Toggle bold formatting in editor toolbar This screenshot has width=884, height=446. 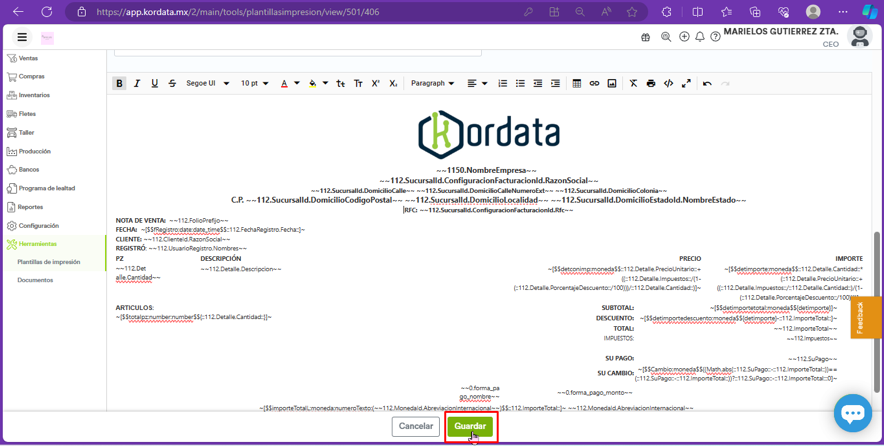(119, 84)
